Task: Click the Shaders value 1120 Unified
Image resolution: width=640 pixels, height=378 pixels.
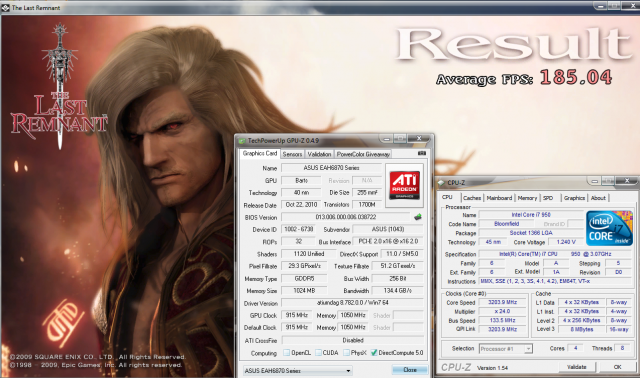Action: click(309, 254)
